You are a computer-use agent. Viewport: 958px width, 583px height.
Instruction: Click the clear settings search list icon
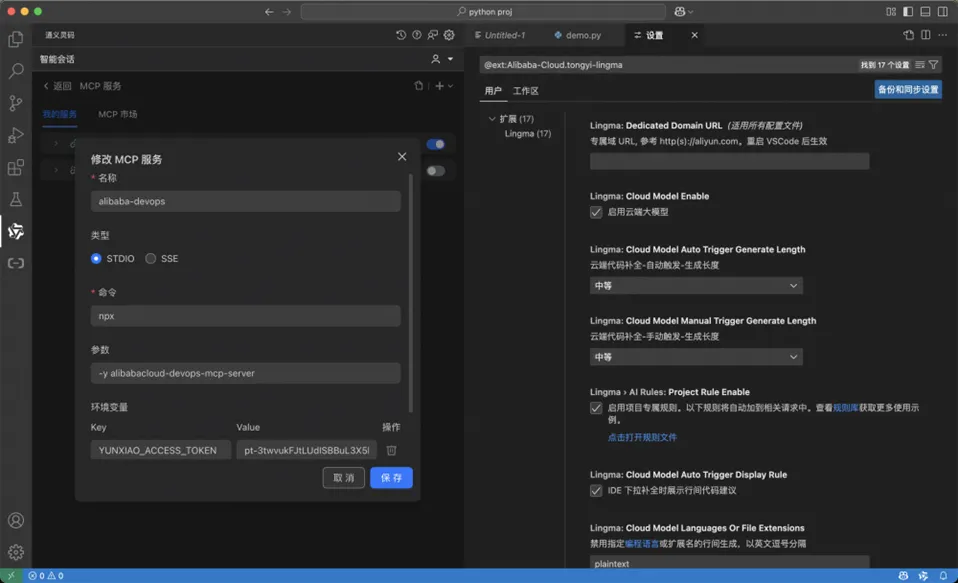920,64
